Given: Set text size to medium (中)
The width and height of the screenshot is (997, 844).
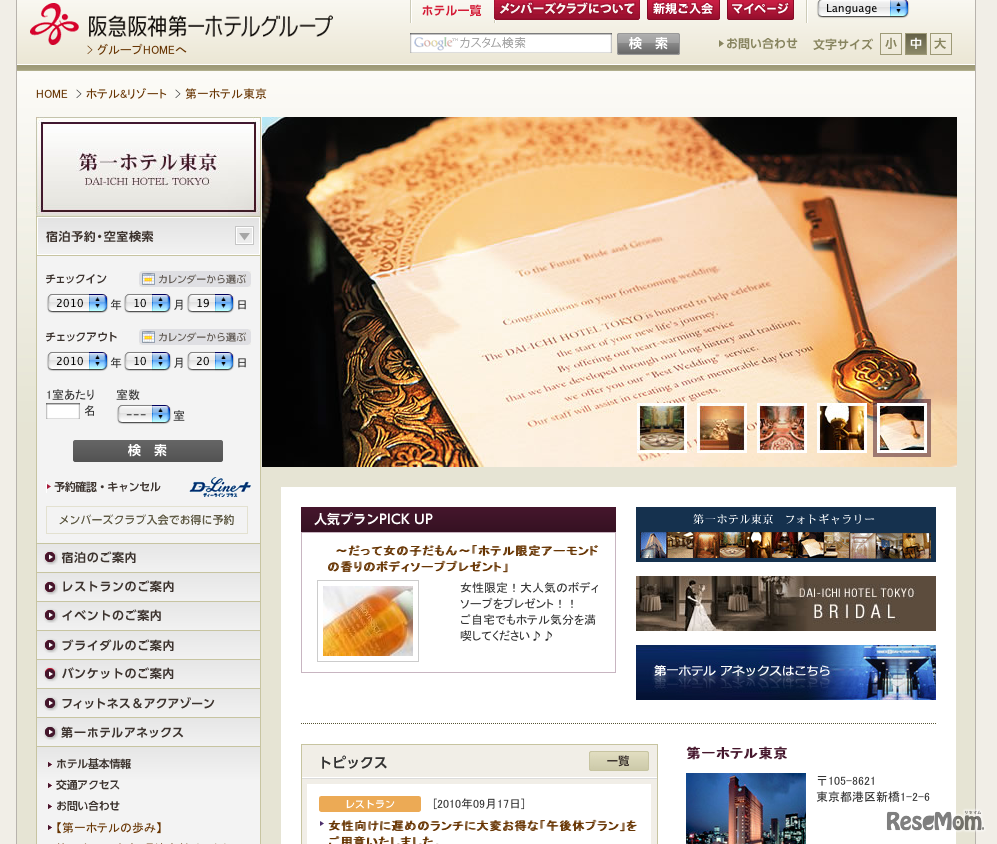Looking at the screenshot, I should (x=915, y=44).
